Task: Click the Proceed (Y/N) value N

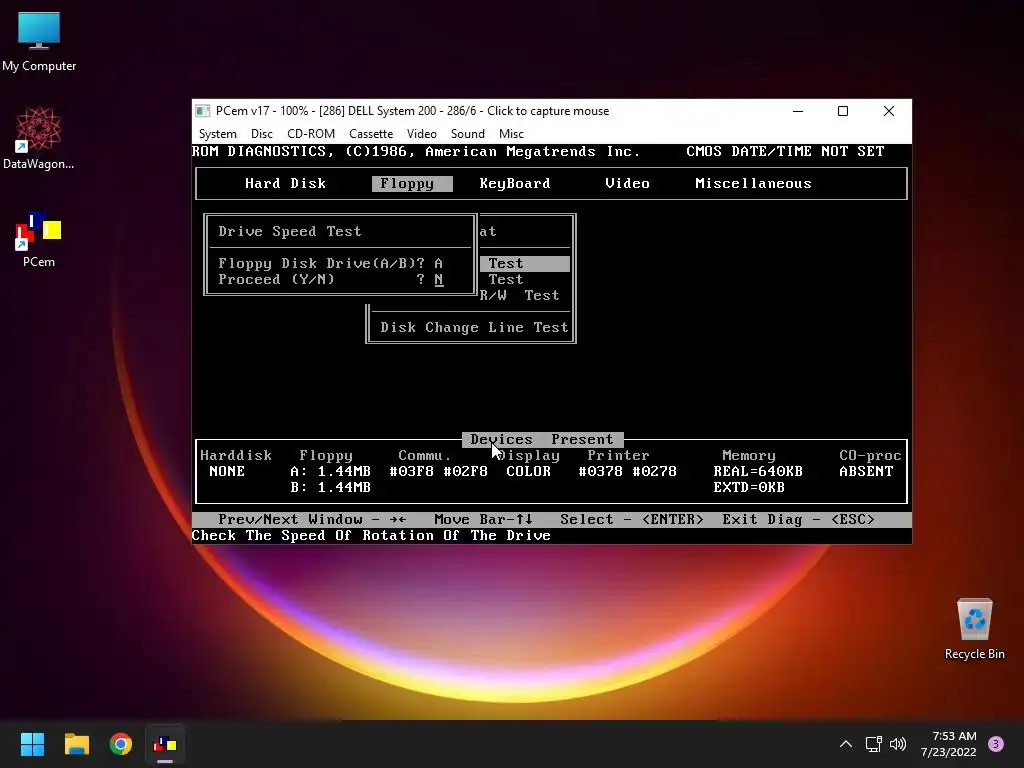Action: click(438, 280)
